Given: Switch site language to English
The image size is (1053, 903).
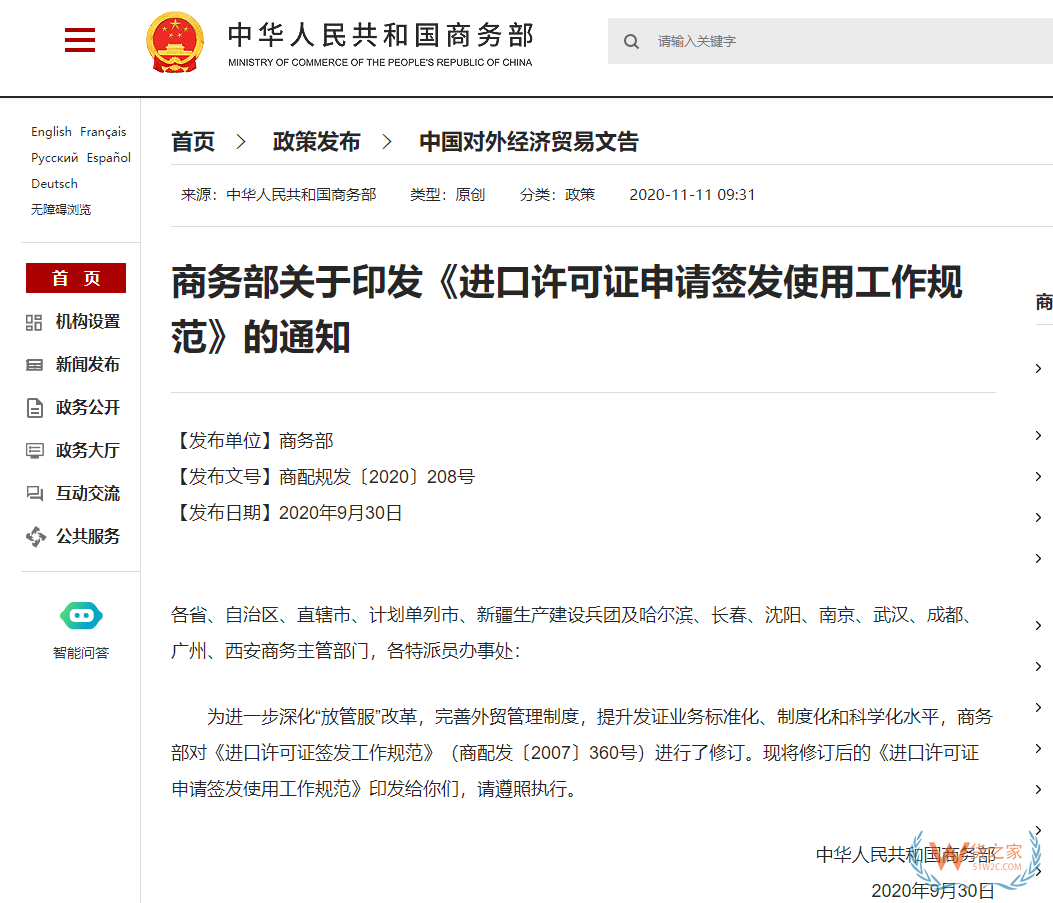Looking at the screenshot, I should [51, 131].
